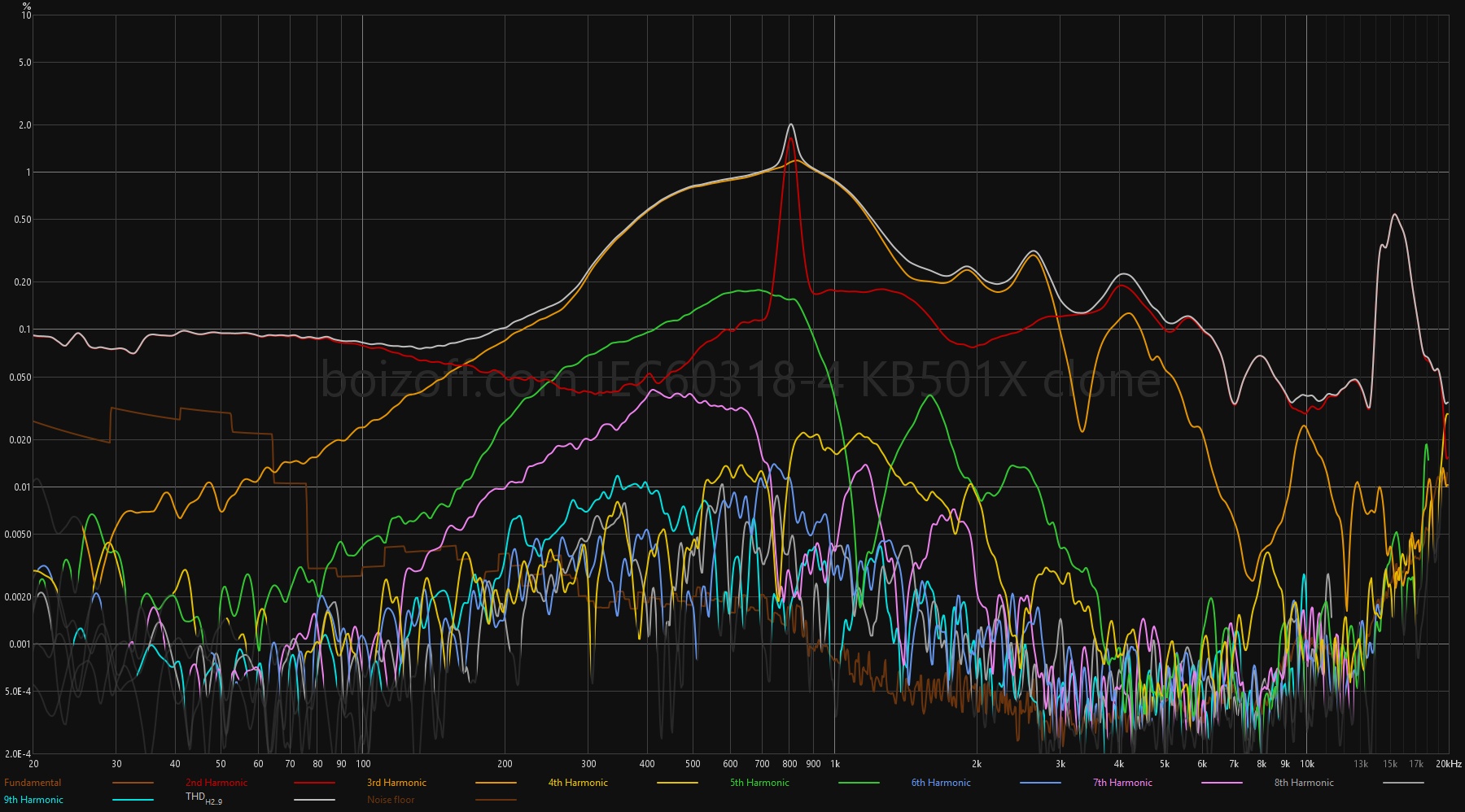This screenshot has width=1465, height=812.
Task: Click the Fundamental legend label
Action: tap(33, 783)
